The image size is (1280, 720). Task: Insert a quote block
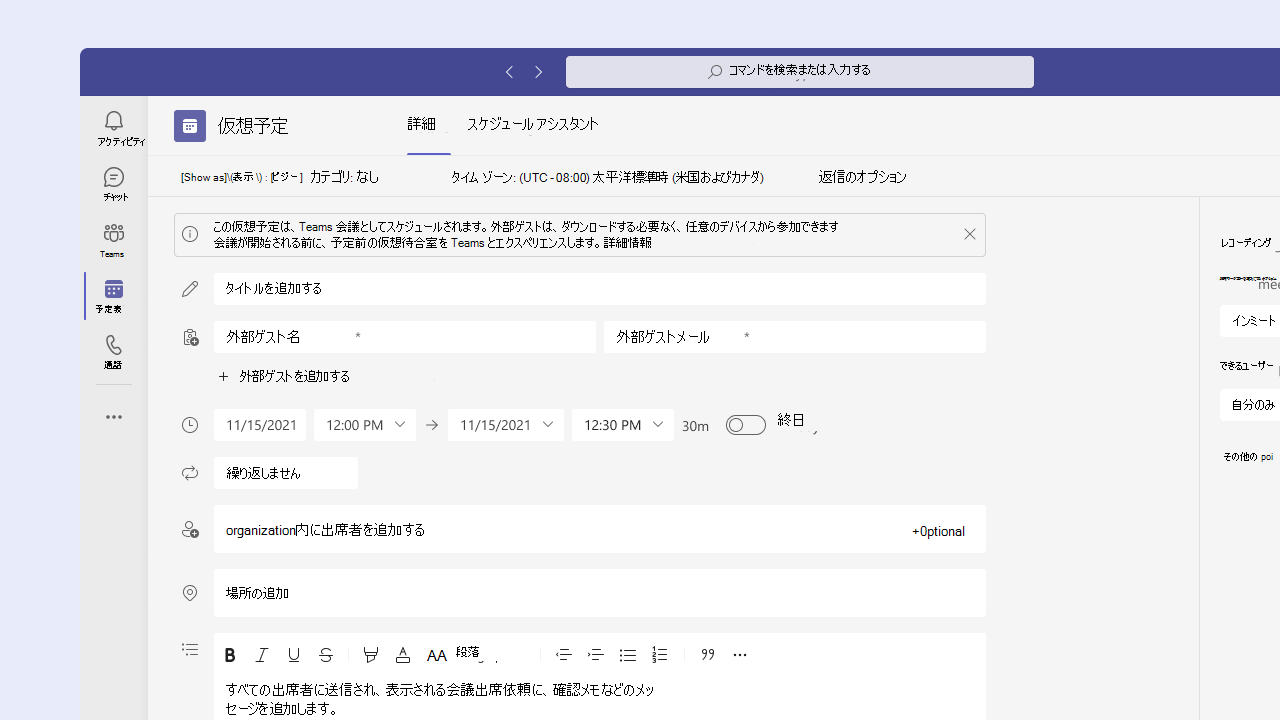(708, 655)
